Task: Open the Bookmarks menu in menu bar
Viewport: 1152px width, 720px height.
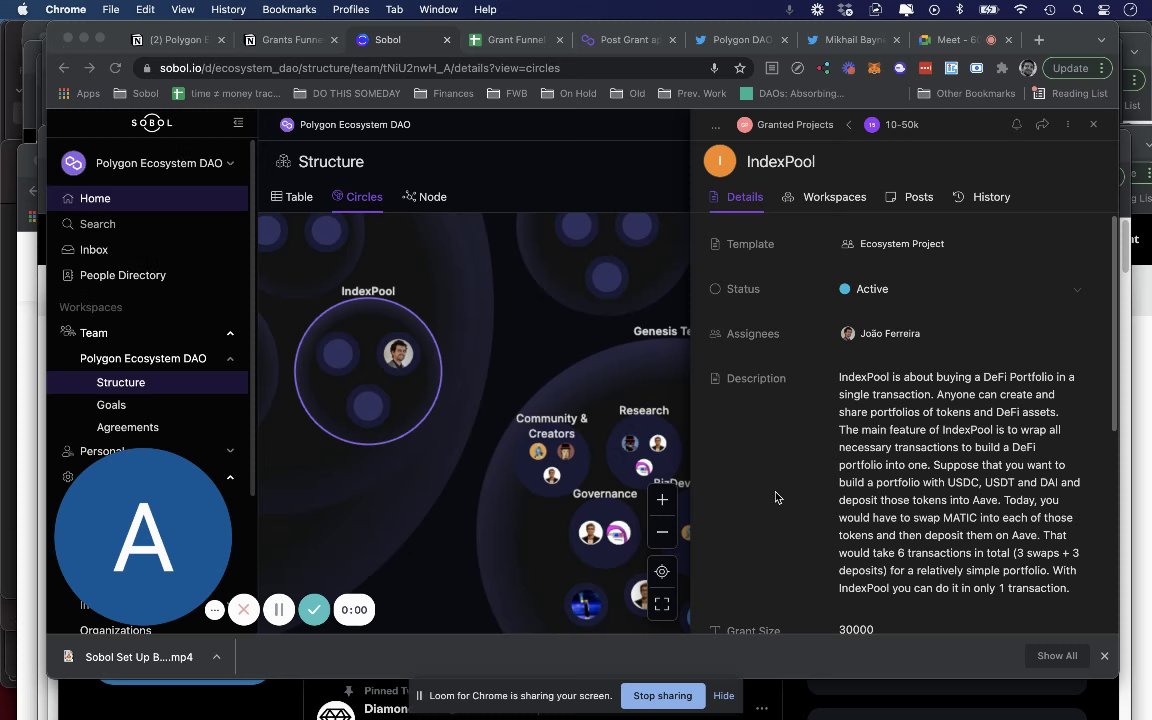Action: pyautogui.click(x=289, y=10)
